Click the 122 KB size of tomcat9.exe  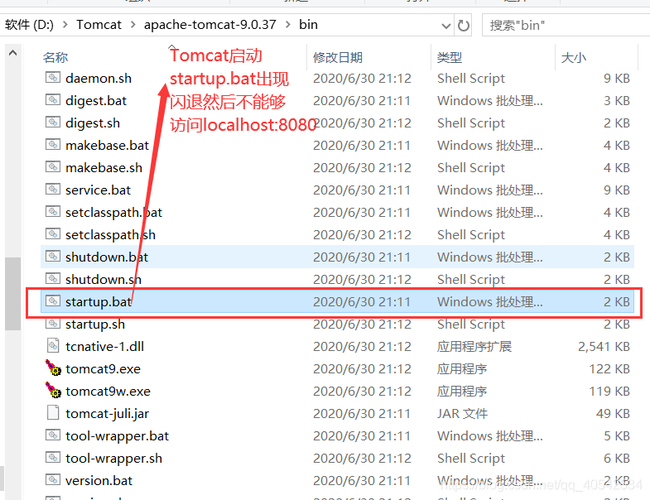(x=609, y=369)
